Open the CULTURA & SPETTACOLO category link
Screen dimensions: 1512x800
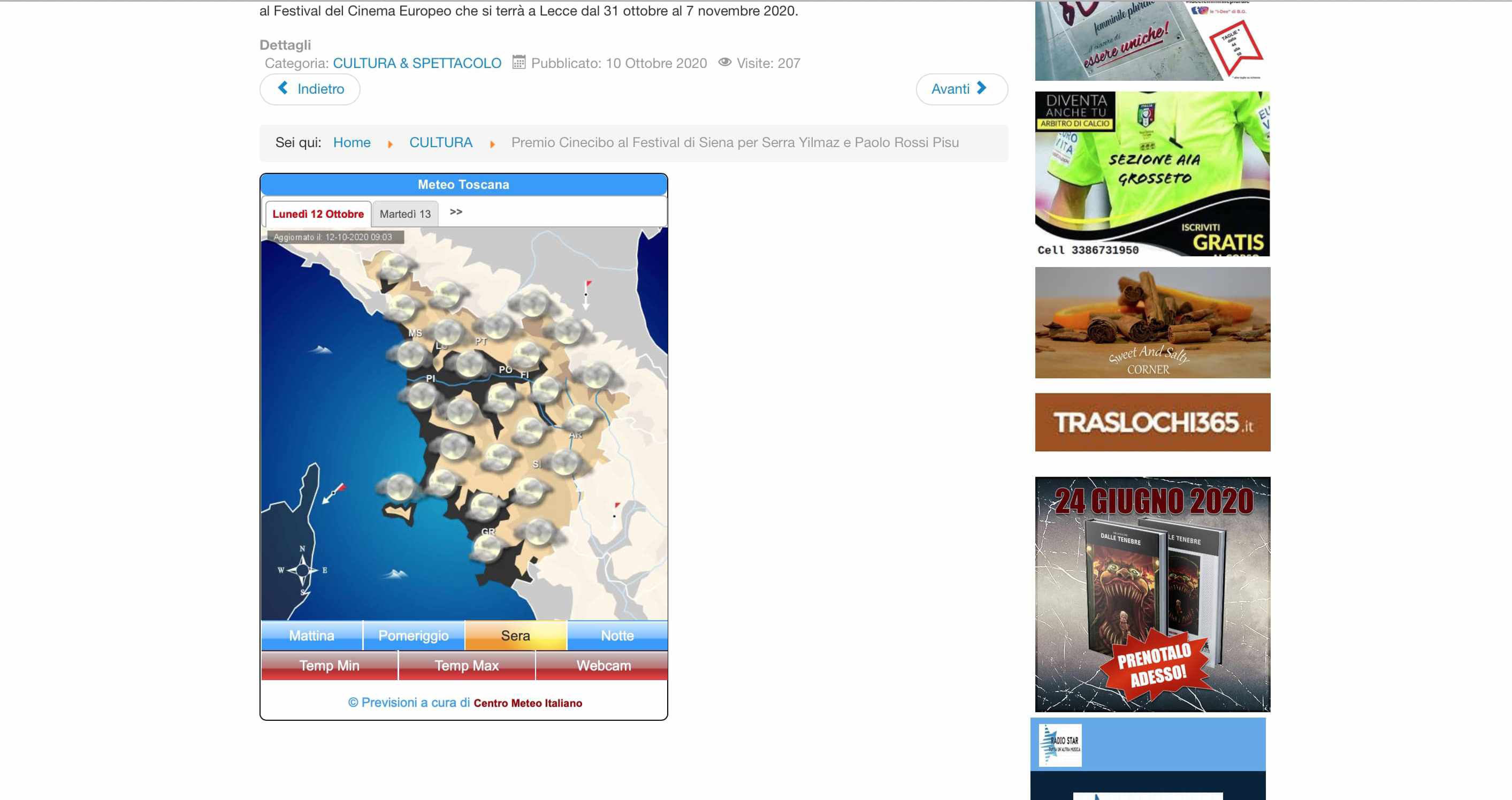click(x=417, y=63)
